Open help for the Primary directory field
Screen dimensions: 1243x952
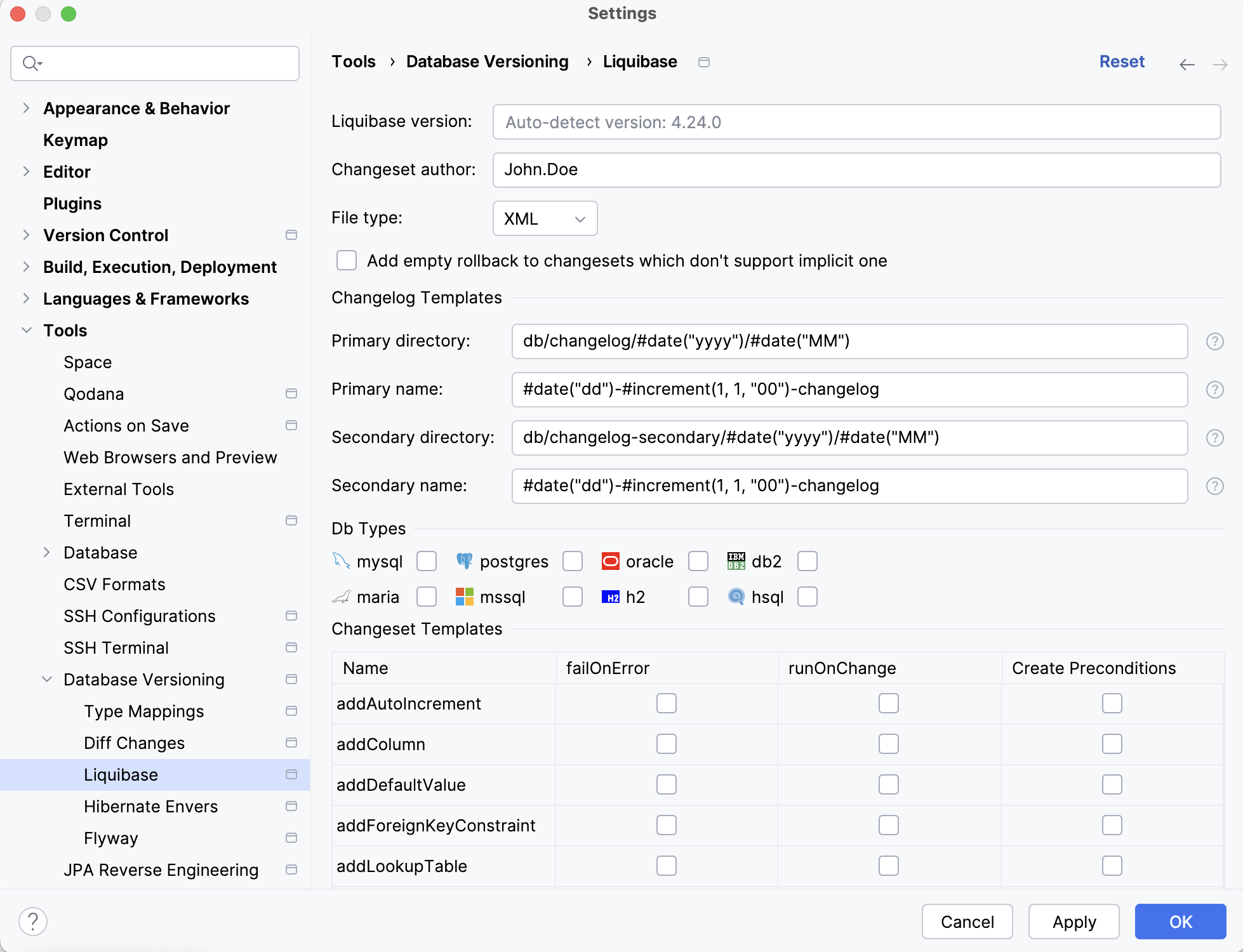[x=1215, y=341]
